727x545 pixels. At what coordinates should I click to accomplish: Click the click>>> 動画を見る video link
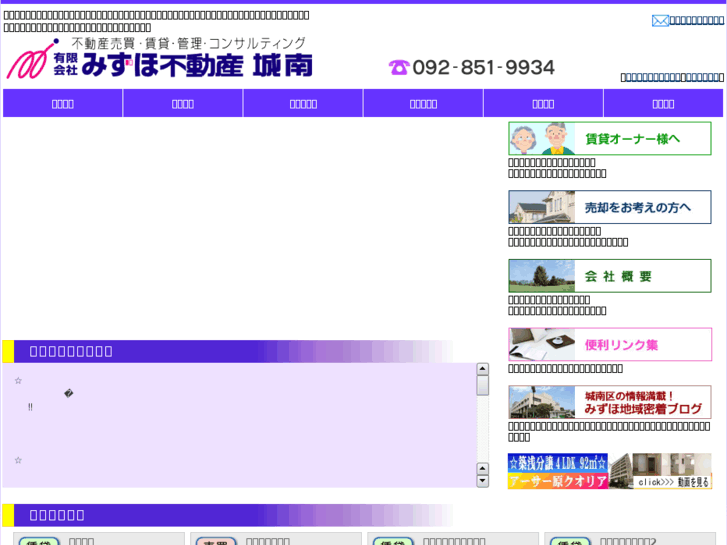(x=673, y=482)
